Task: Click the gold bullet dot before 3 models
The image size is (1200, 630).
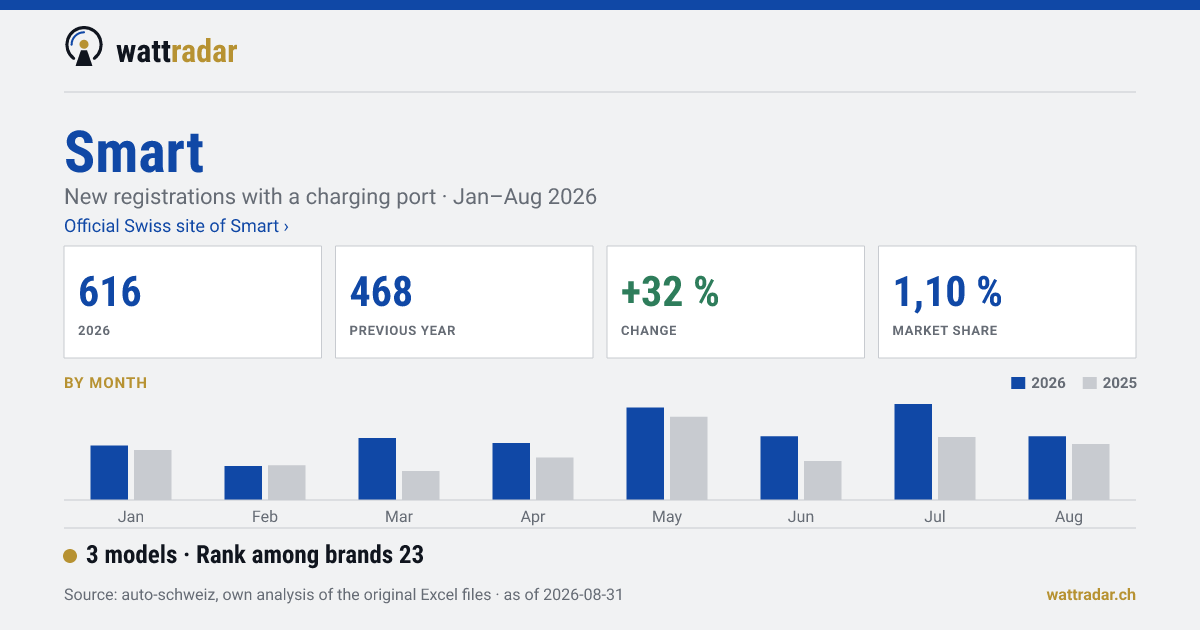Action: [x=70, y=556]
